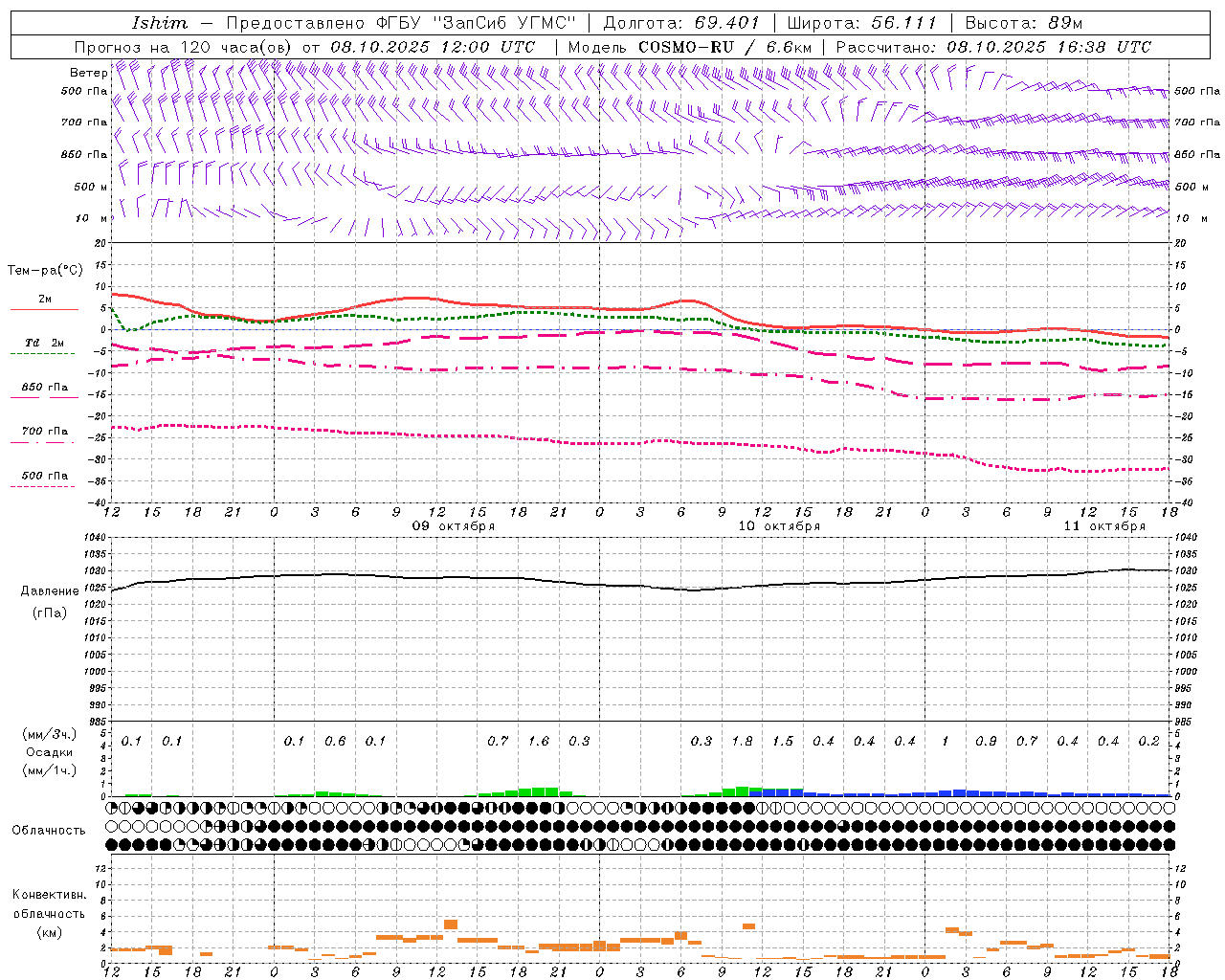
Task: Click the elevation text "Высота: 89м"
Action: coord(1024,23)
